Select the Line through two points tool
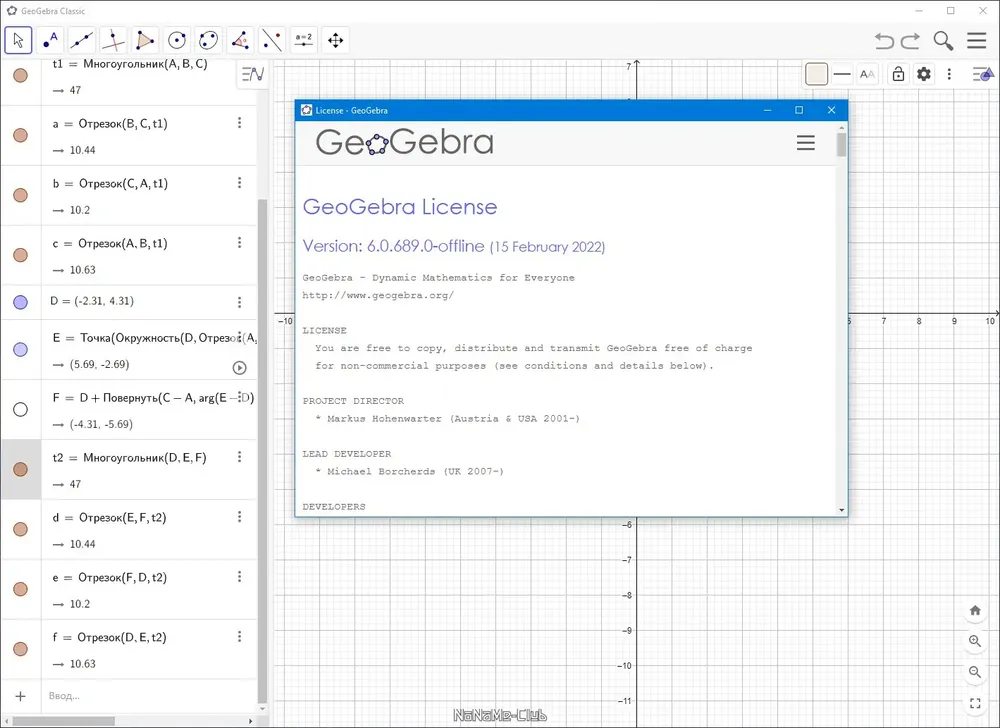The width and height of the screenshot is (1000, 728). [82, 41]
